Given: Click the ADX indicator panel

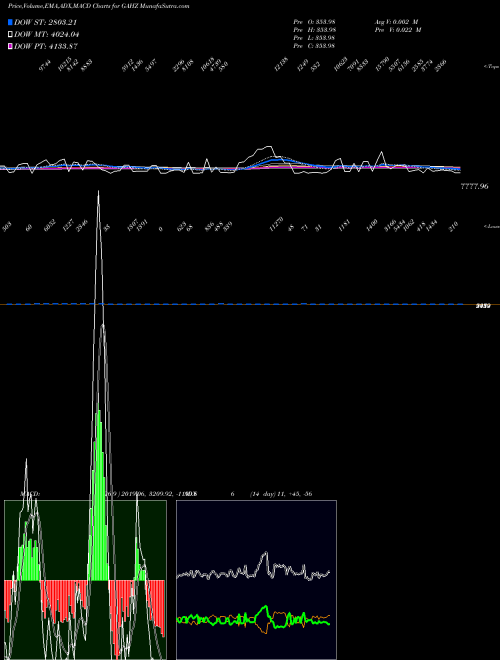Looking at the screenshot, I should [x=256, y=580].
